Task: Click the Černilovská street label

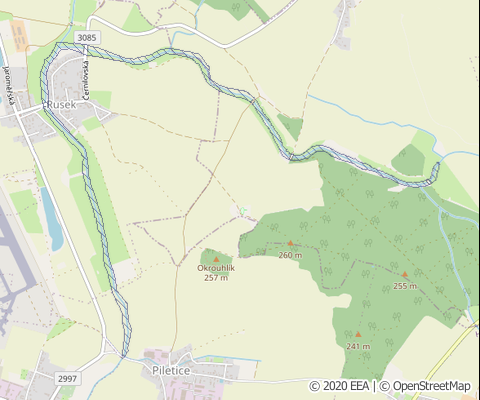Action: 86,78
